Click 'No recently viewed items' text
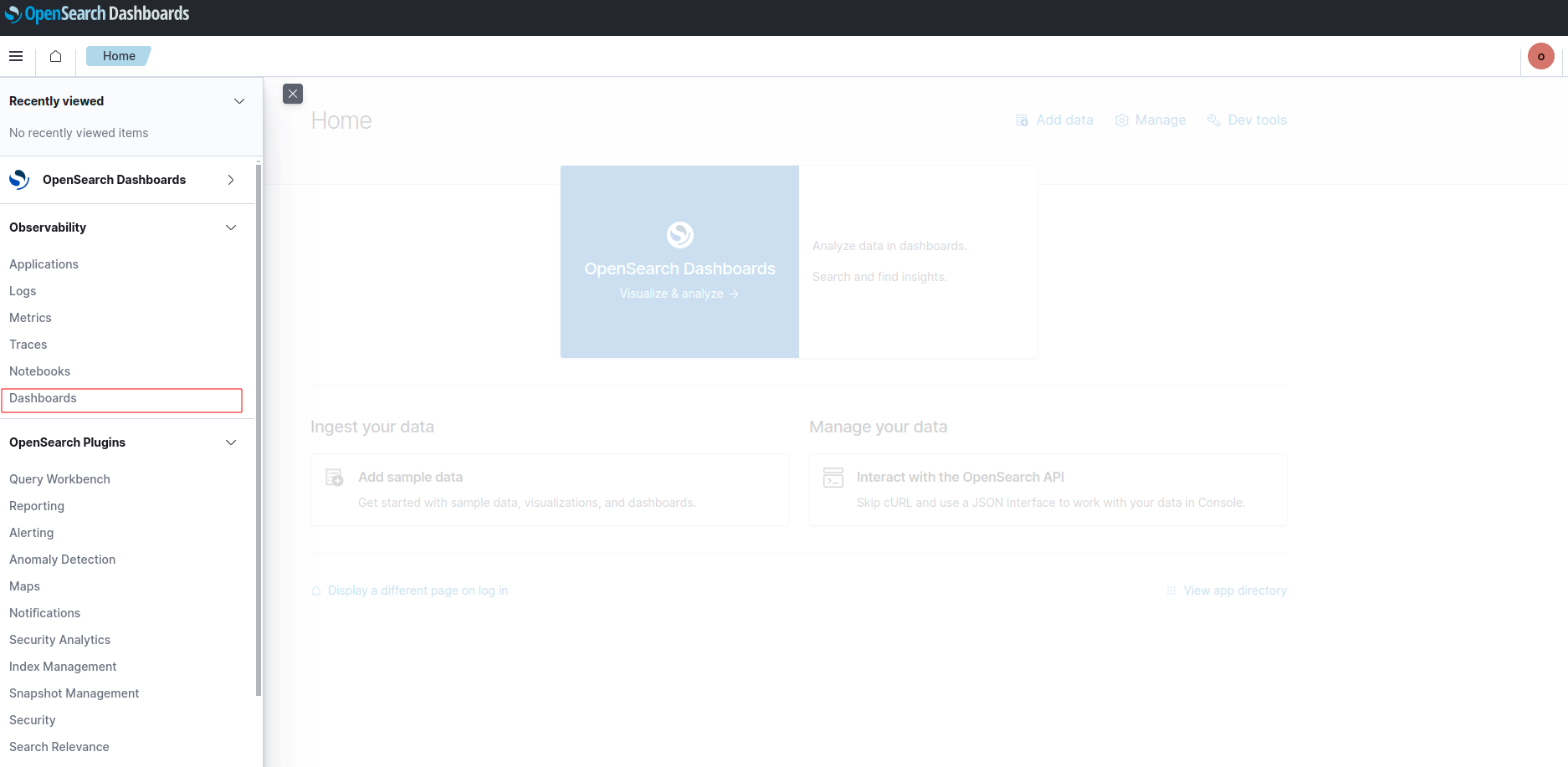Screen dimensions: 1568x767 (79, 133)
